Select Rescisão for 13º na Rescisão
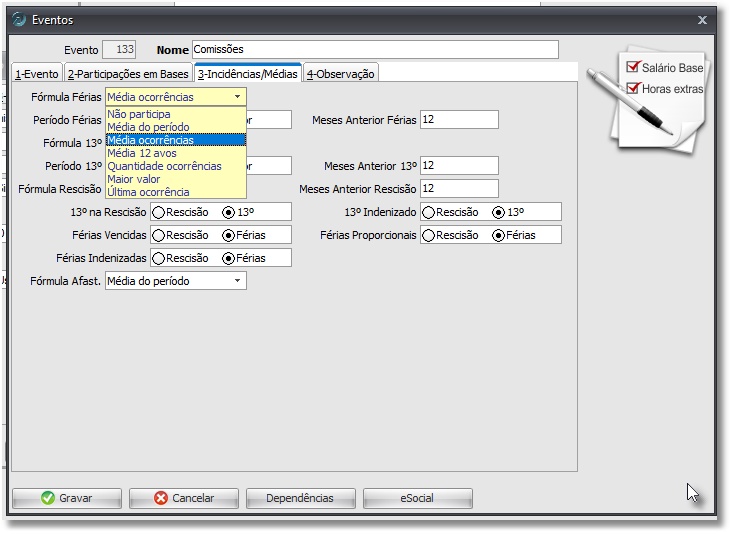Screen dimensions: 731x534 click(158, 212)
